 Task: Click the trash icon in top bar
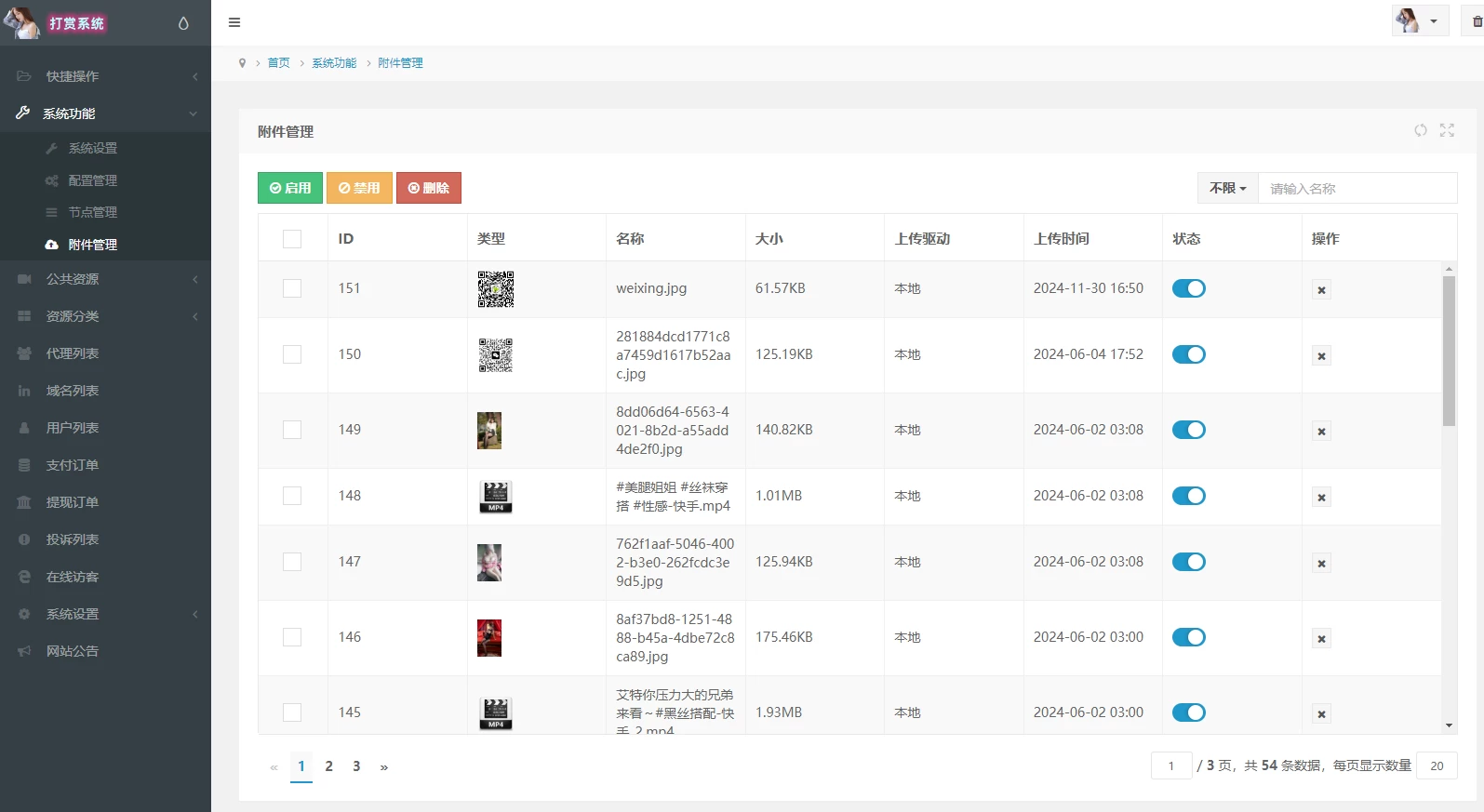[x=1477, y=21]
